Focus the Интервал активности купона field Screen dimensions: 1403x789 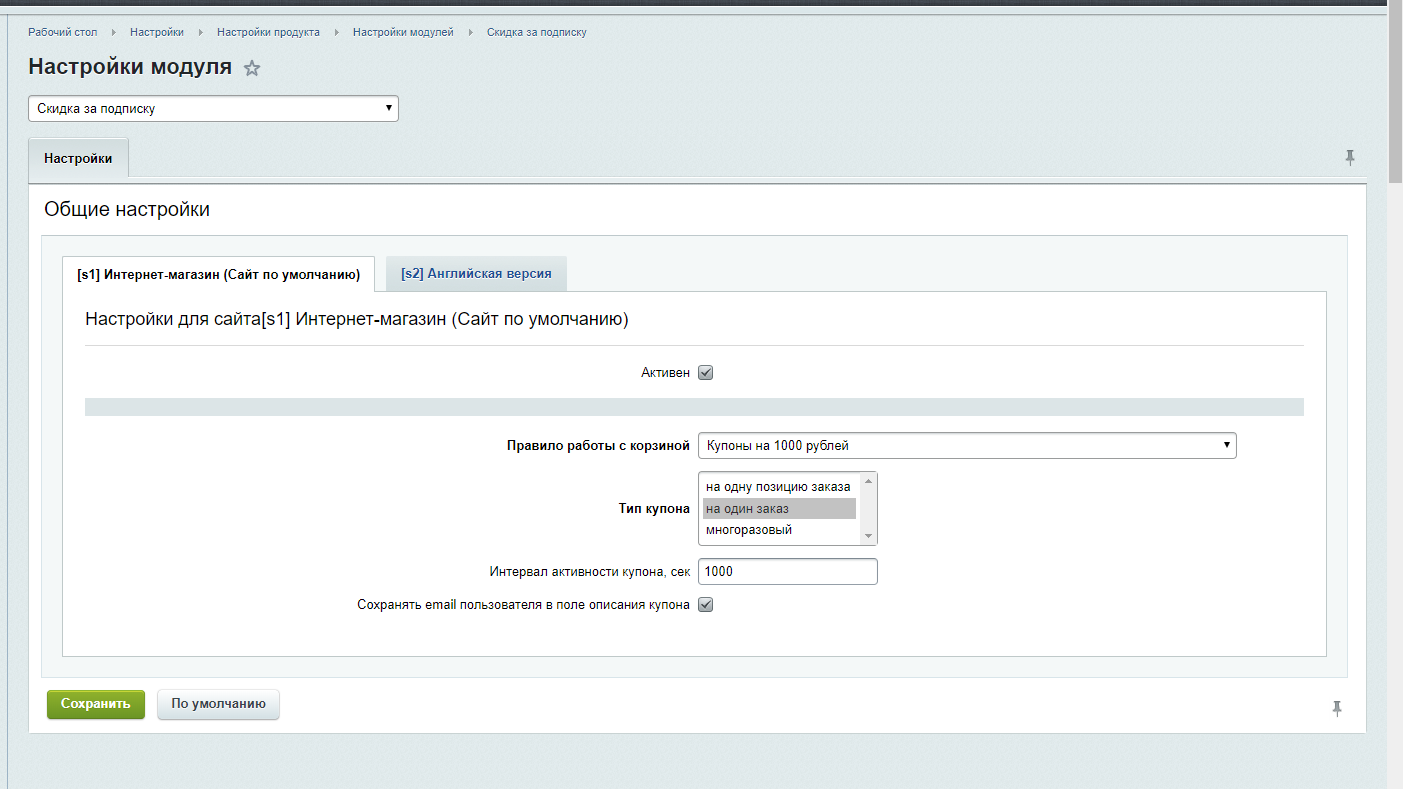tap(787, 571)
